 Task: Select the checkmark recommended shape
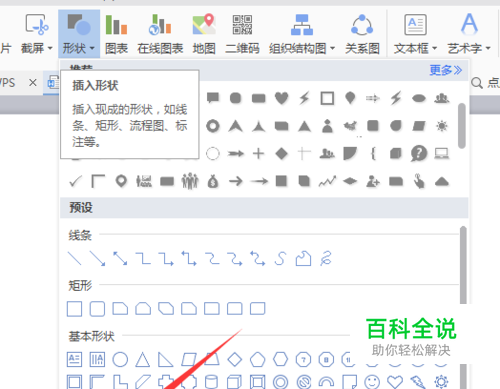coord(75,182)
